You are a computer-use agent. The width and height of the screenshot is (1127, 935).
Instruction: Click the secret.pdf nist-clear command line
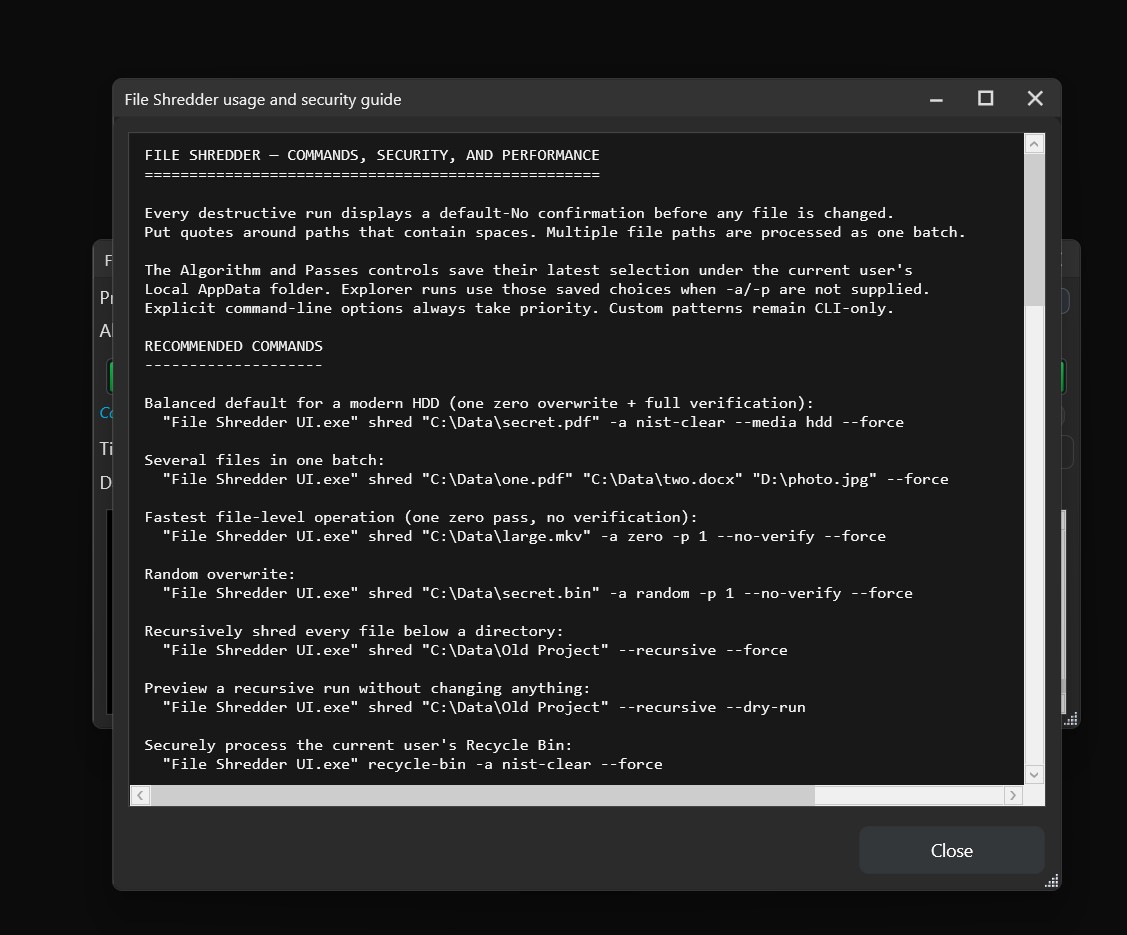[x=533, y=422]
